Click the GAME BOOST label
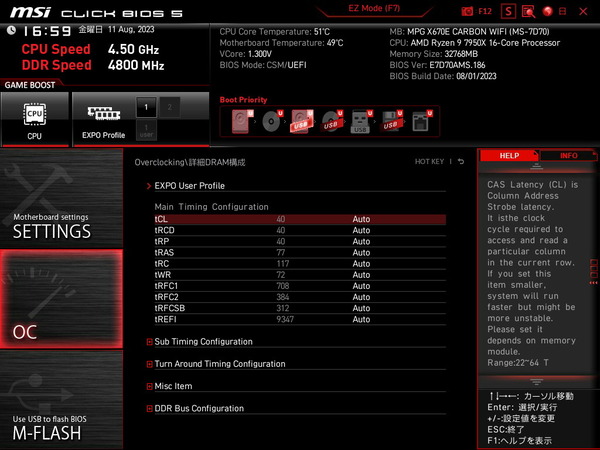This screenshot has height=450, width=600. [x=30, y=85]
